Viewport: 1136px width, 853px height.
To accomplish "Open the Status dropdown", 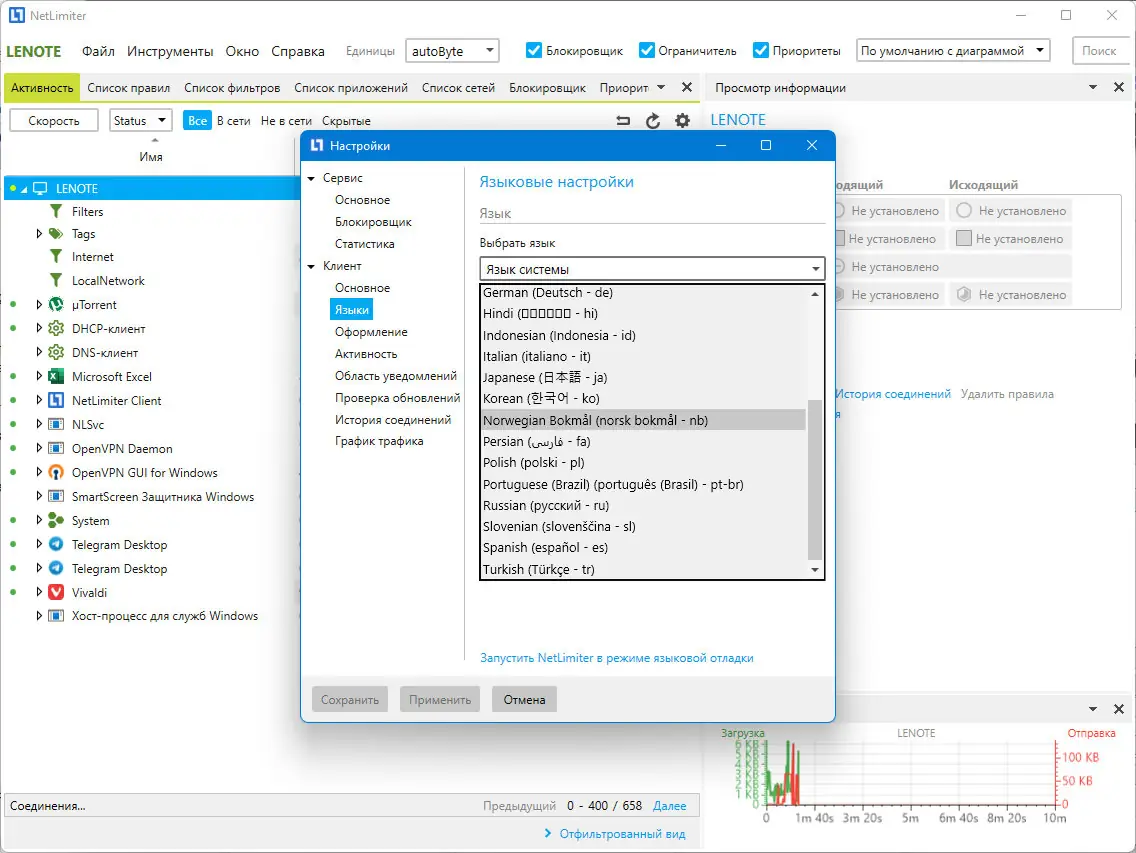I will 141,120.
